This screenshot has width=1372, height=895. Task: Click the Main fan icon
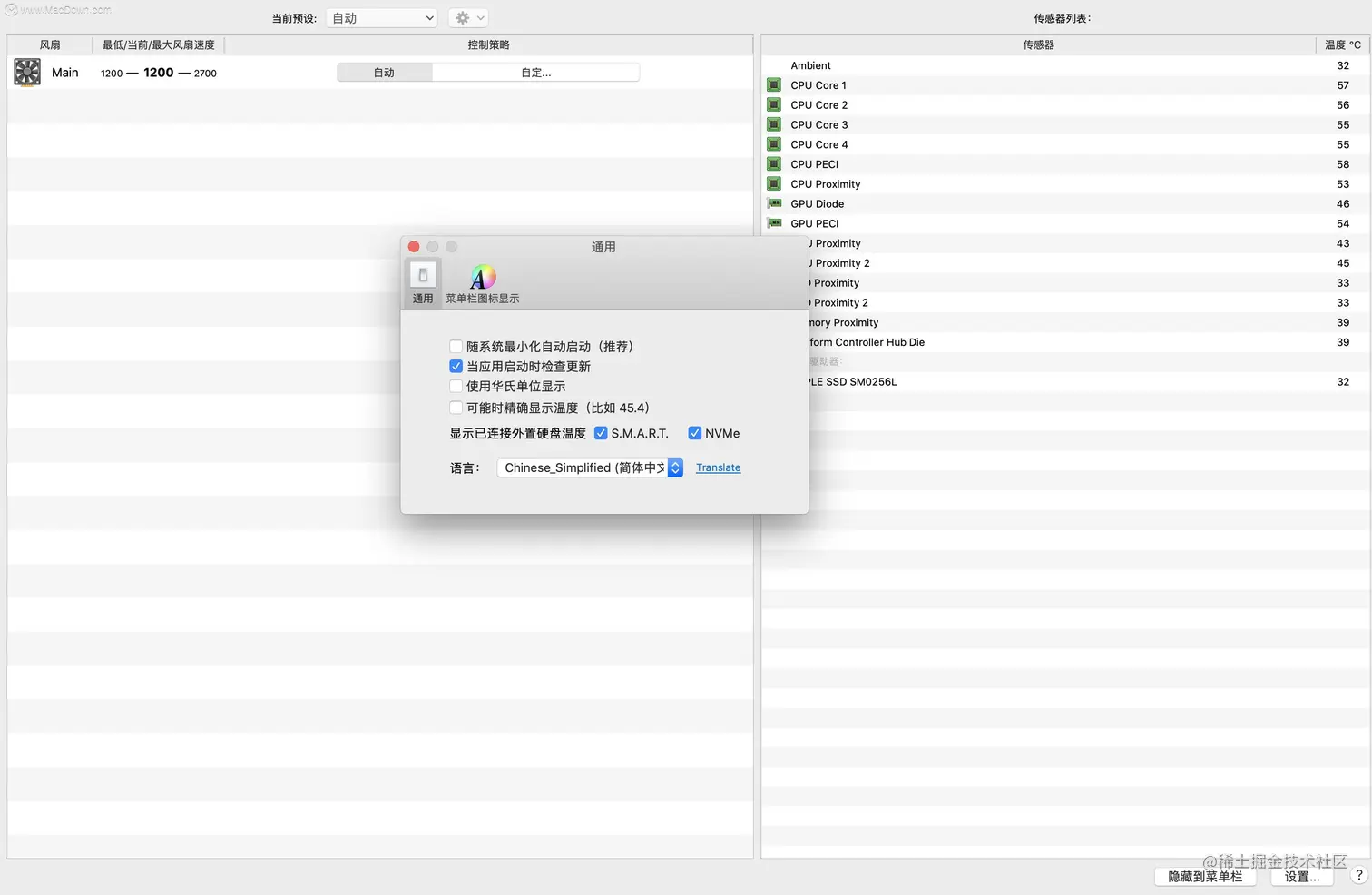[x=27, y=72]
